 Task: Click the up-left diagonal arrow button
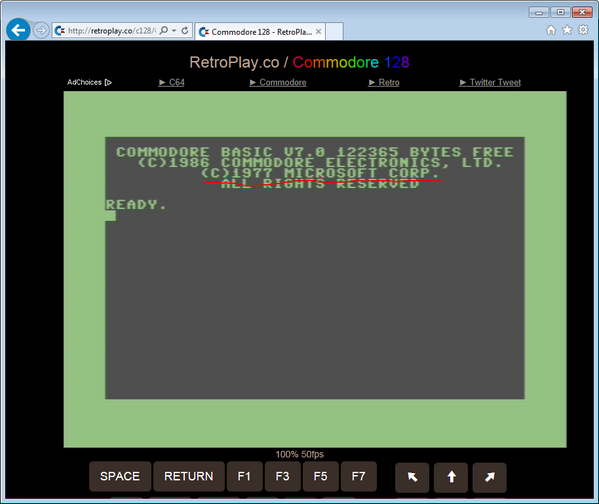(x=412, y=477)
